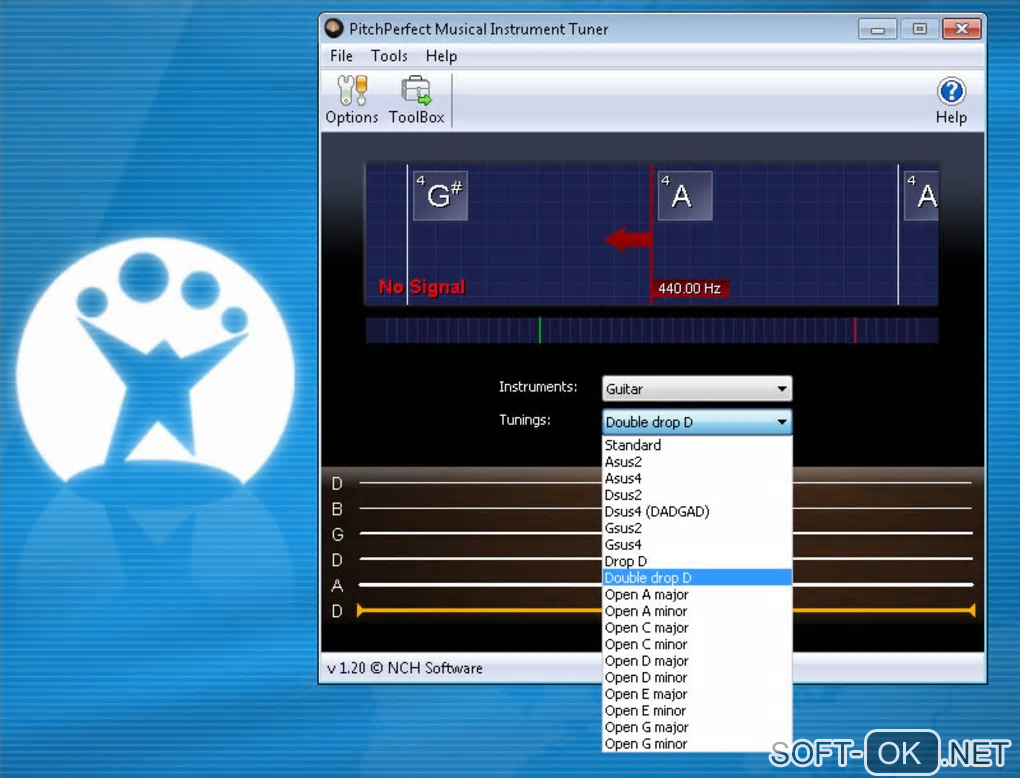Image resolution: width=1020 pixels, height=778 pixels.
Task: Select the B string
Action: pyautogui.click(x=481, y=509)
